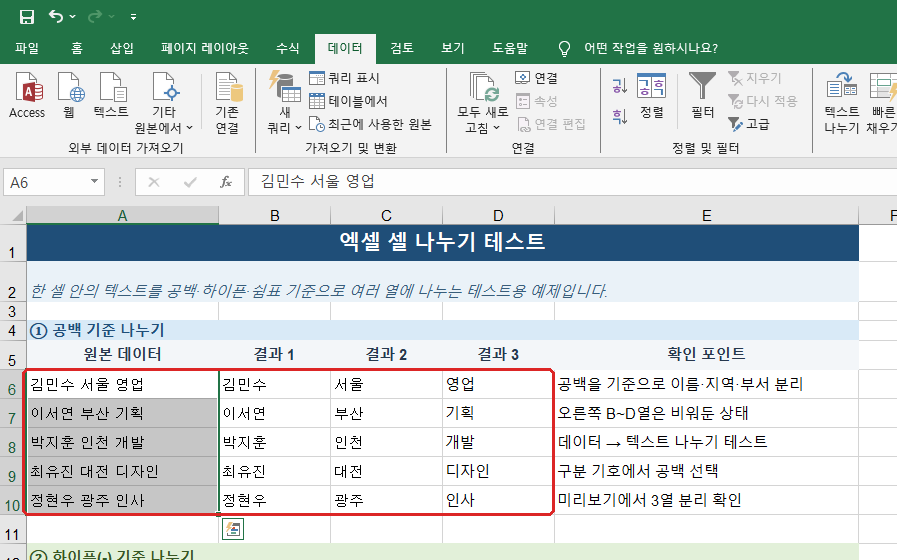Click cell 박지훈 인천 개발
The image size is (897, 560).
click(122, 442)
